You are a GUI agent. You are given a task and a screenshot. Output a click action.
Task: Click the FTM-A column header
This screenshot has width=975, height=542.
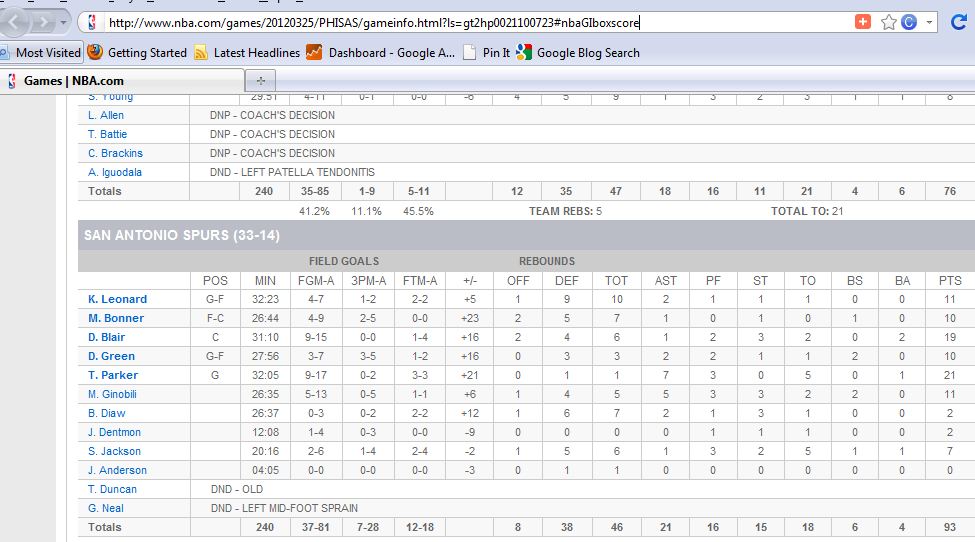(x=420, y=281)
